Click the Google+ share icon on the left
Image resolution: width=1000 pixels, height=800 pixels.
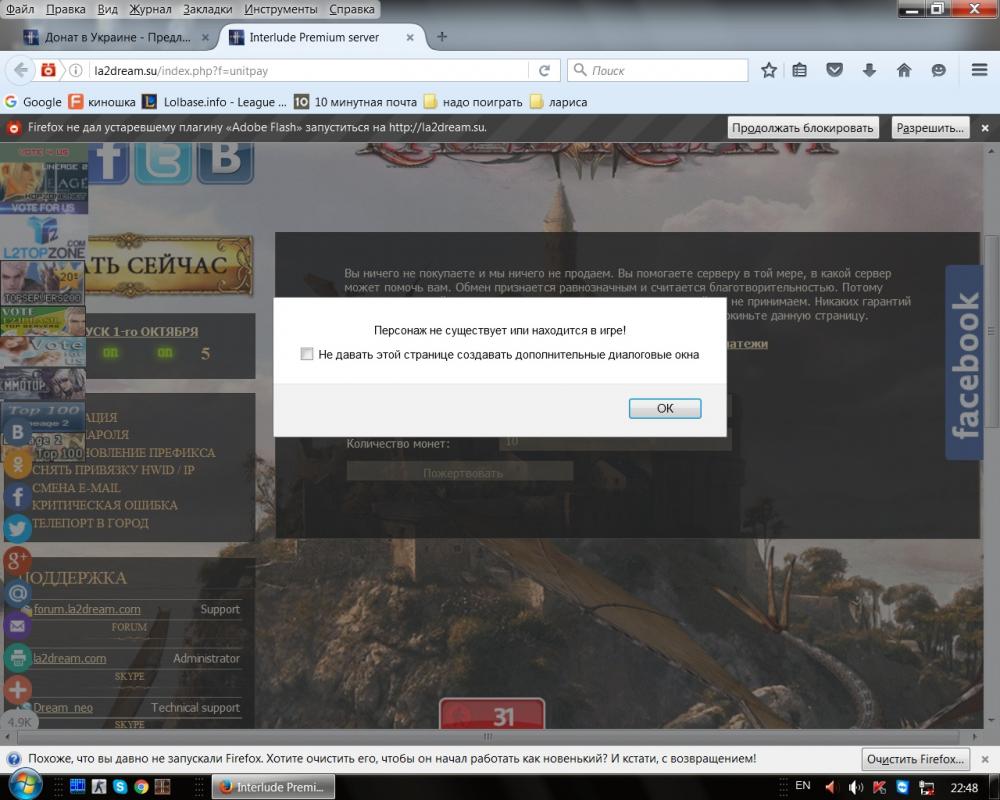coord(17,561)
